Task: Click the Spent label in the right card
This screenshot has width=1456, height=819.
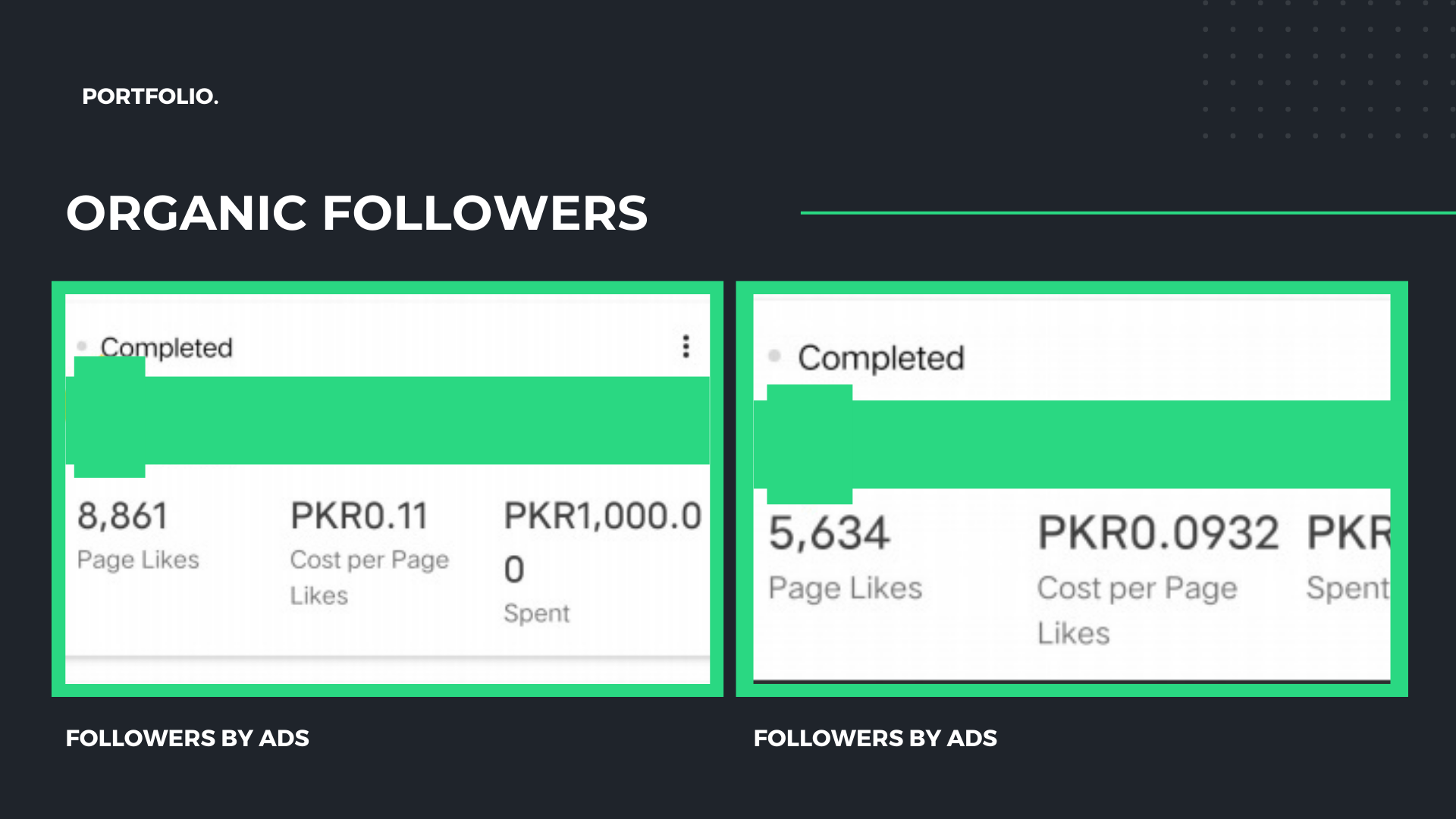Action: [x=1347, y=588]
